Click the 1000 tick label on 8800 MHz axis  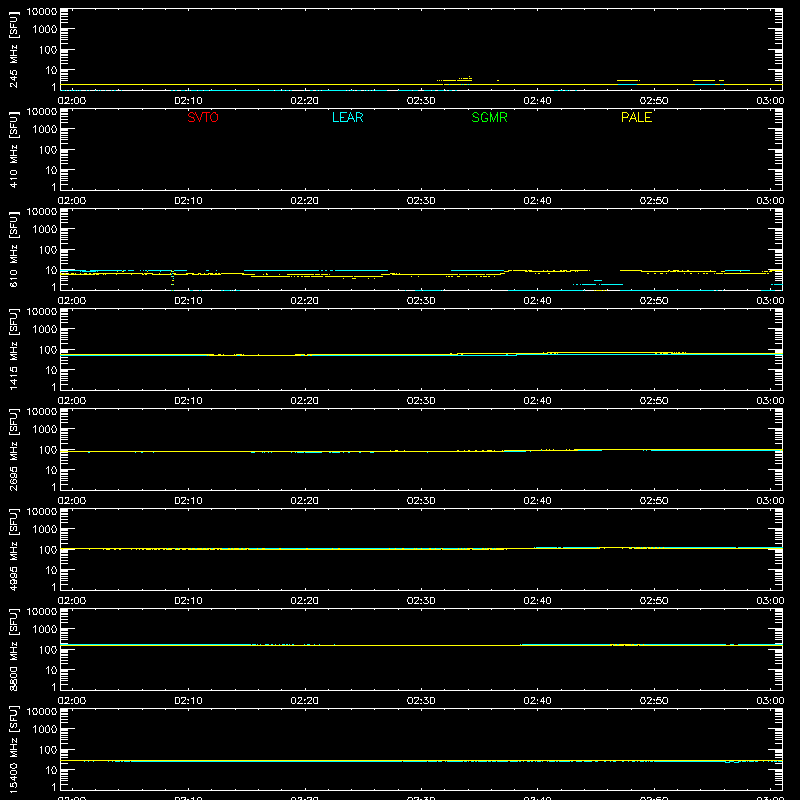coord(45,630)
